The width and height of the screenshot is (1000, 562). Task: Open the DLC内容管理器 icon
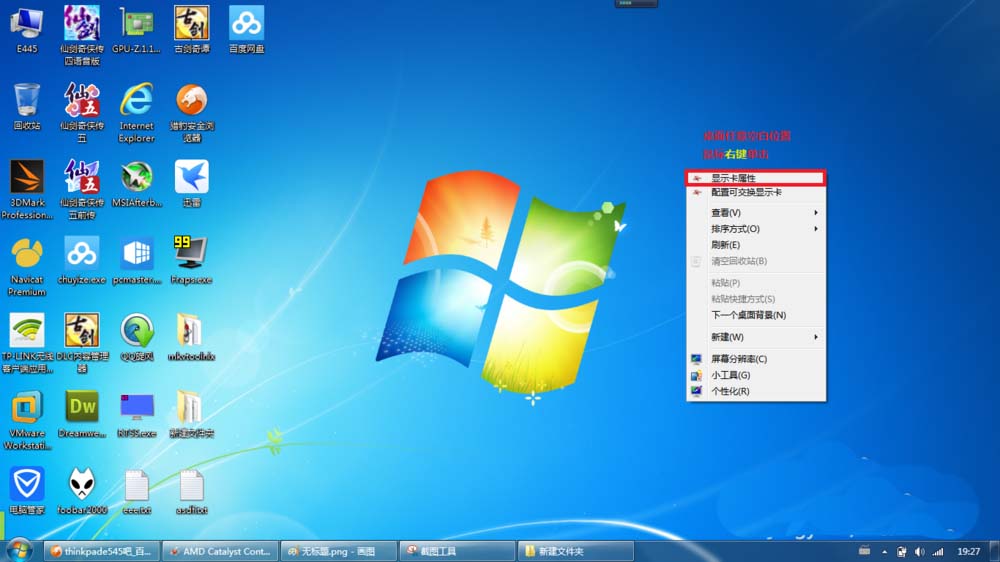tap(82, 343)
